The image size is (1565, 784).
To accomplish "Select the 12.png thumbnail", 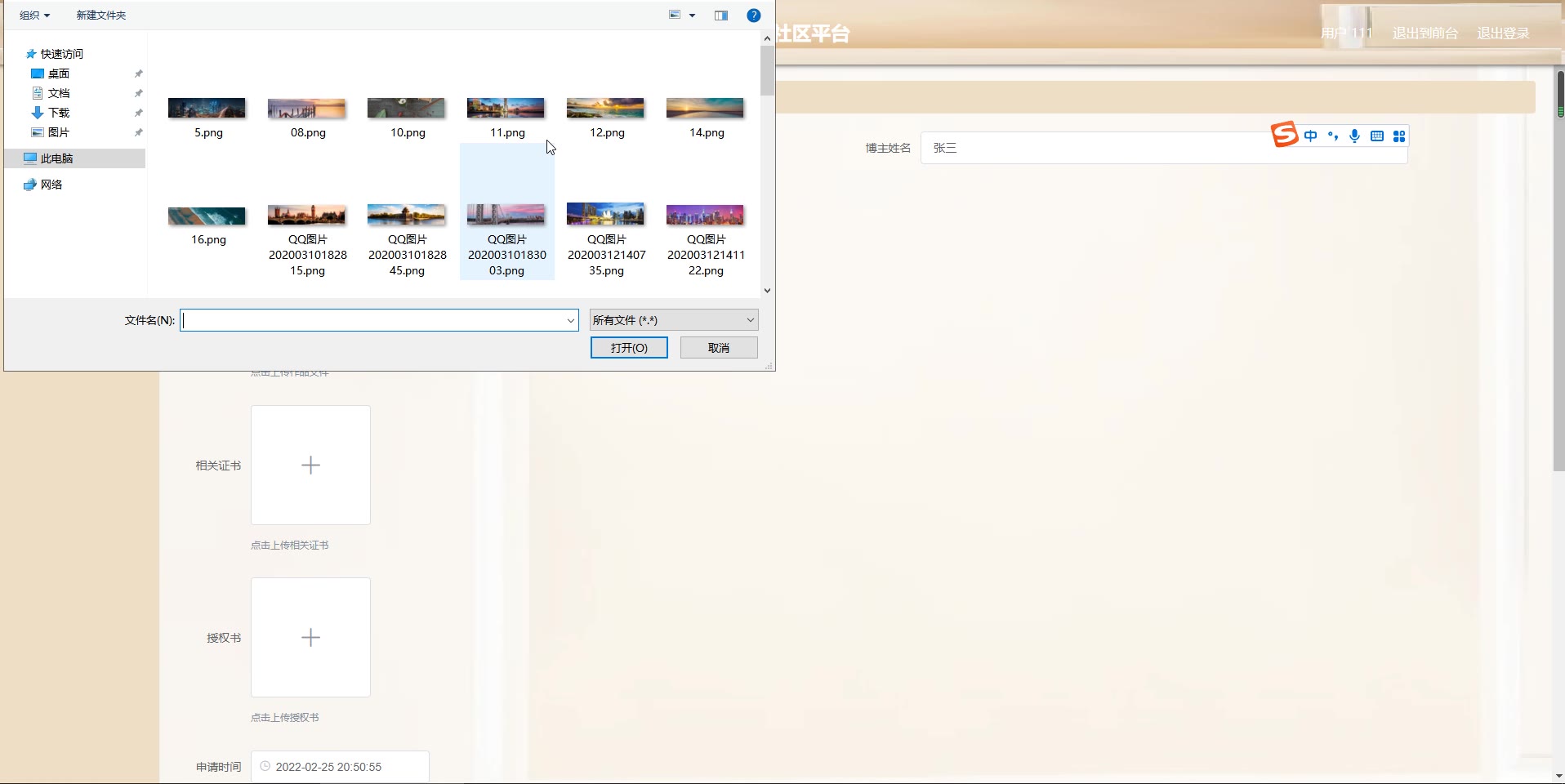I will point(605,108).
